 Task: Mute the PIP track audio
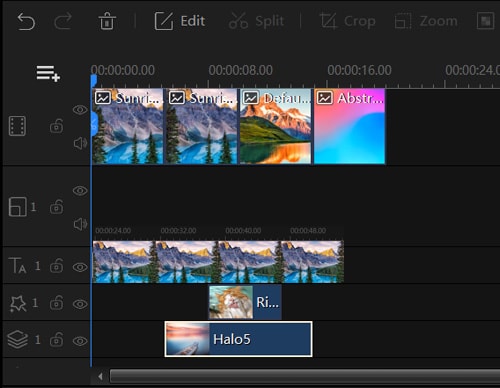[80, 224]
